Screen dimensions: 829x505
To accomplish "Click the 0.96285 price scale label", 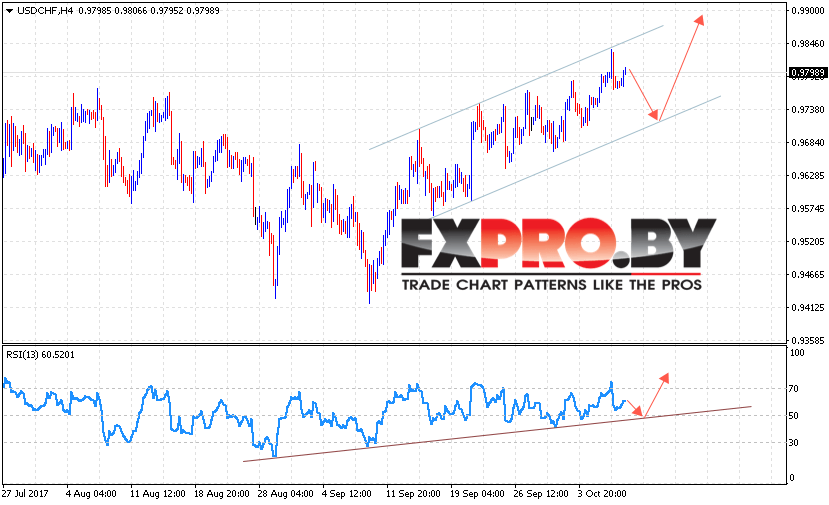I will [x=808, y=176].
